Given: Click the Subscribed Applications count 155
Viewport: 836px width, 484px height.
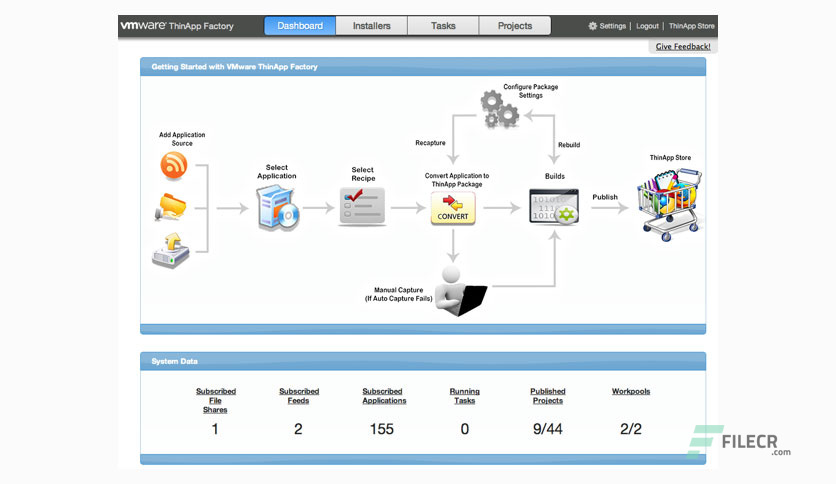Looking at the screenshot, I should (x=382, y=429).
